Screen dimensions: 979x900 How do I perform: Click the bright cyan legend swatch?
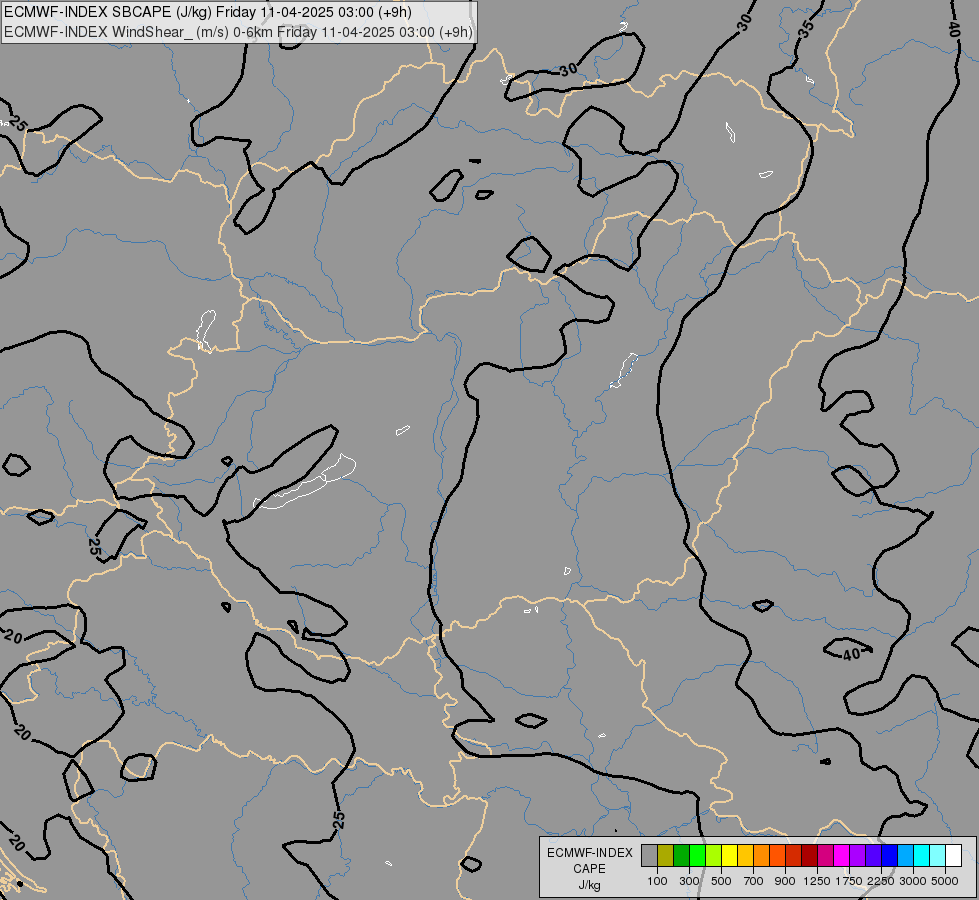point(921,855)
